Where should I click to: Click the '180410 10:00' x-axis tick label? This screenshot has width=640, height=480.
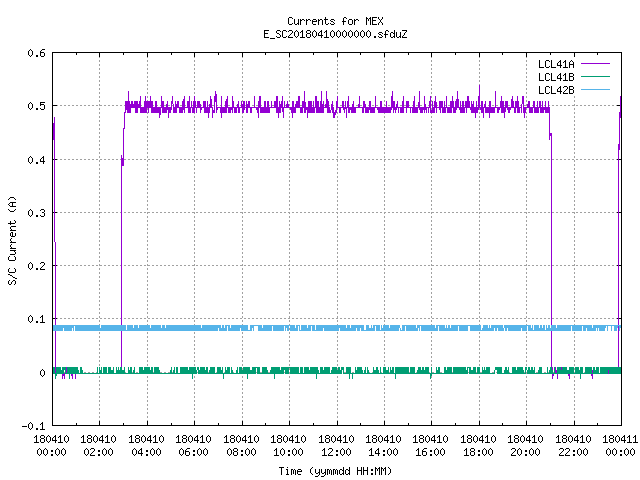(x=289, y=446)
